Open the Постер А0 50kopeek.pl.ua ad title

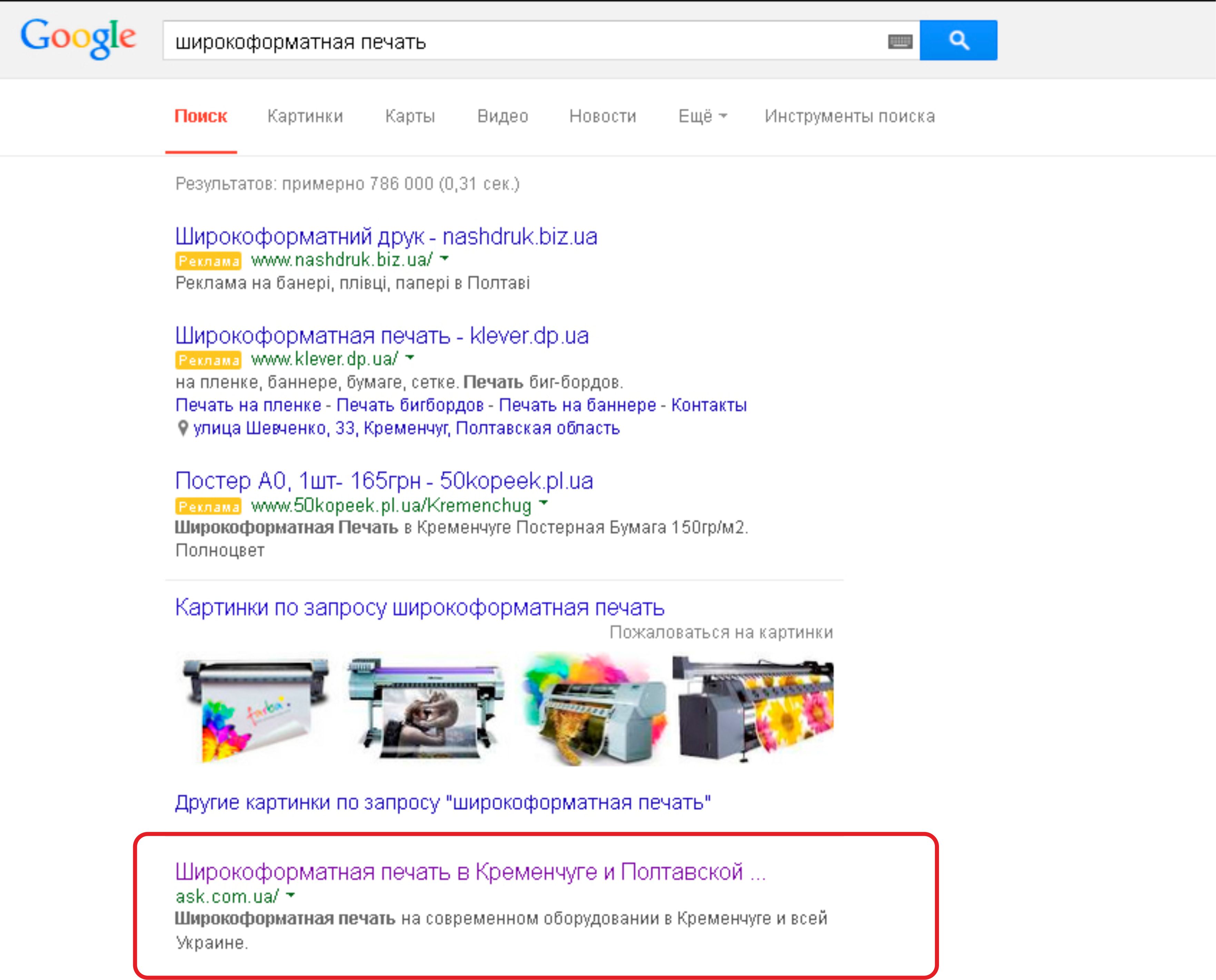click(x=384, y=481)
